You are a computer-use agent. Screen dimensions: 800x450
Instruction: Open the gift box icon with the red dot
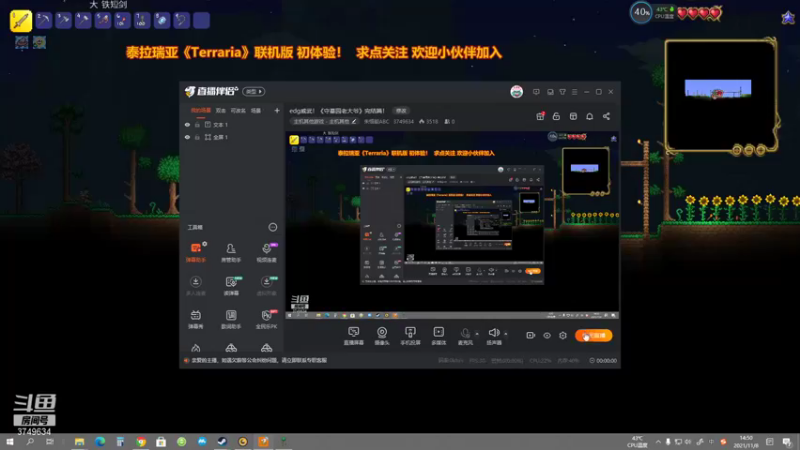(540, 116)
